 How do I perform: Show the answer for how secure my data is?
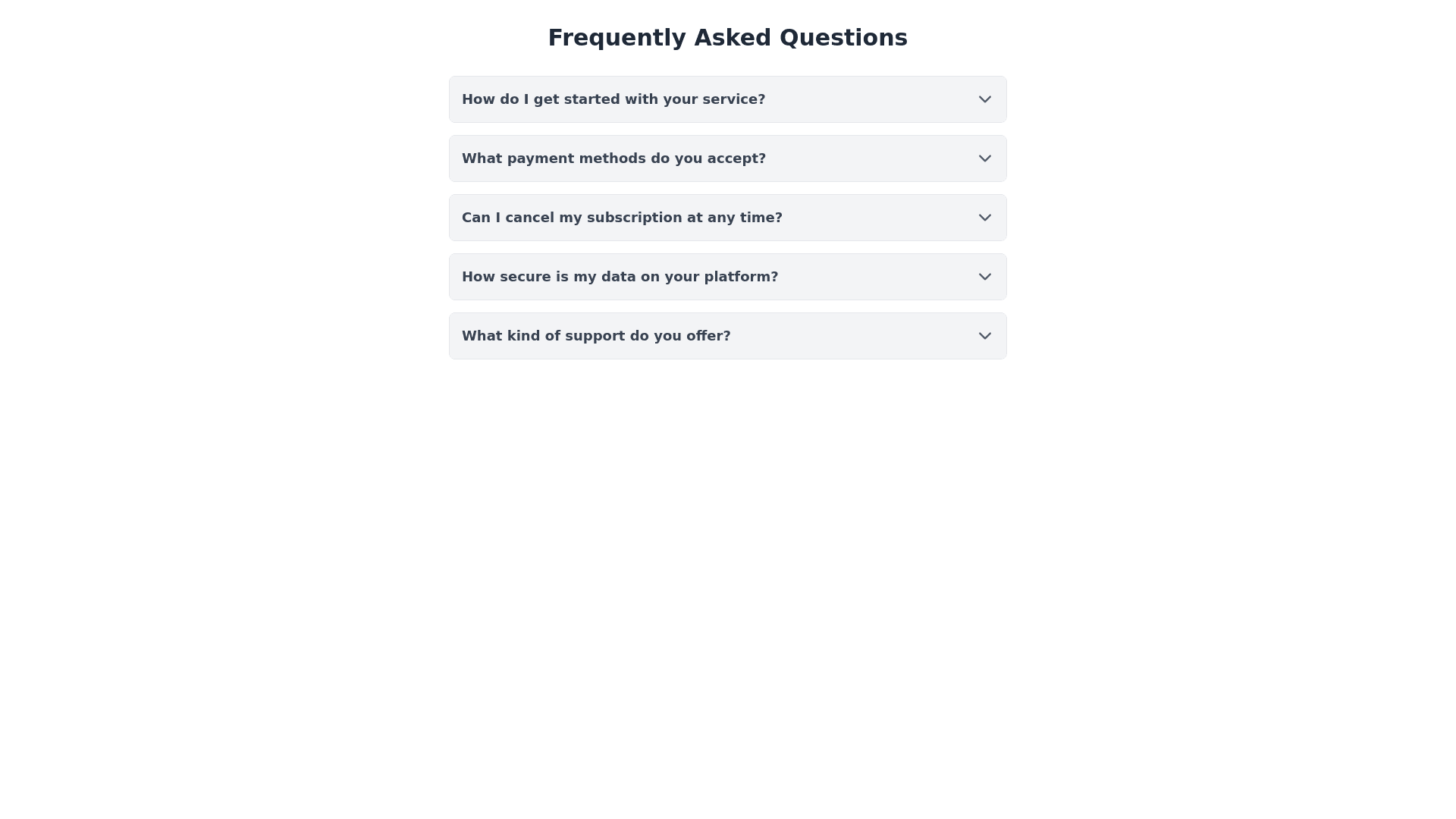point(727,277)
